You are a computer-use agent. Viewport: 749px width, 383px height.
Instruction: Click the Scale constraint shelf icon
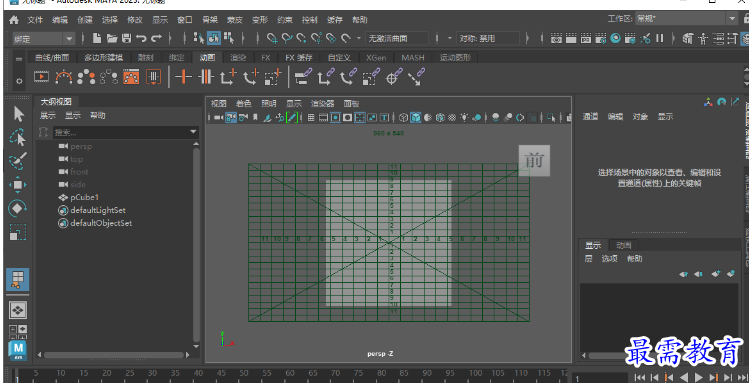371,77
